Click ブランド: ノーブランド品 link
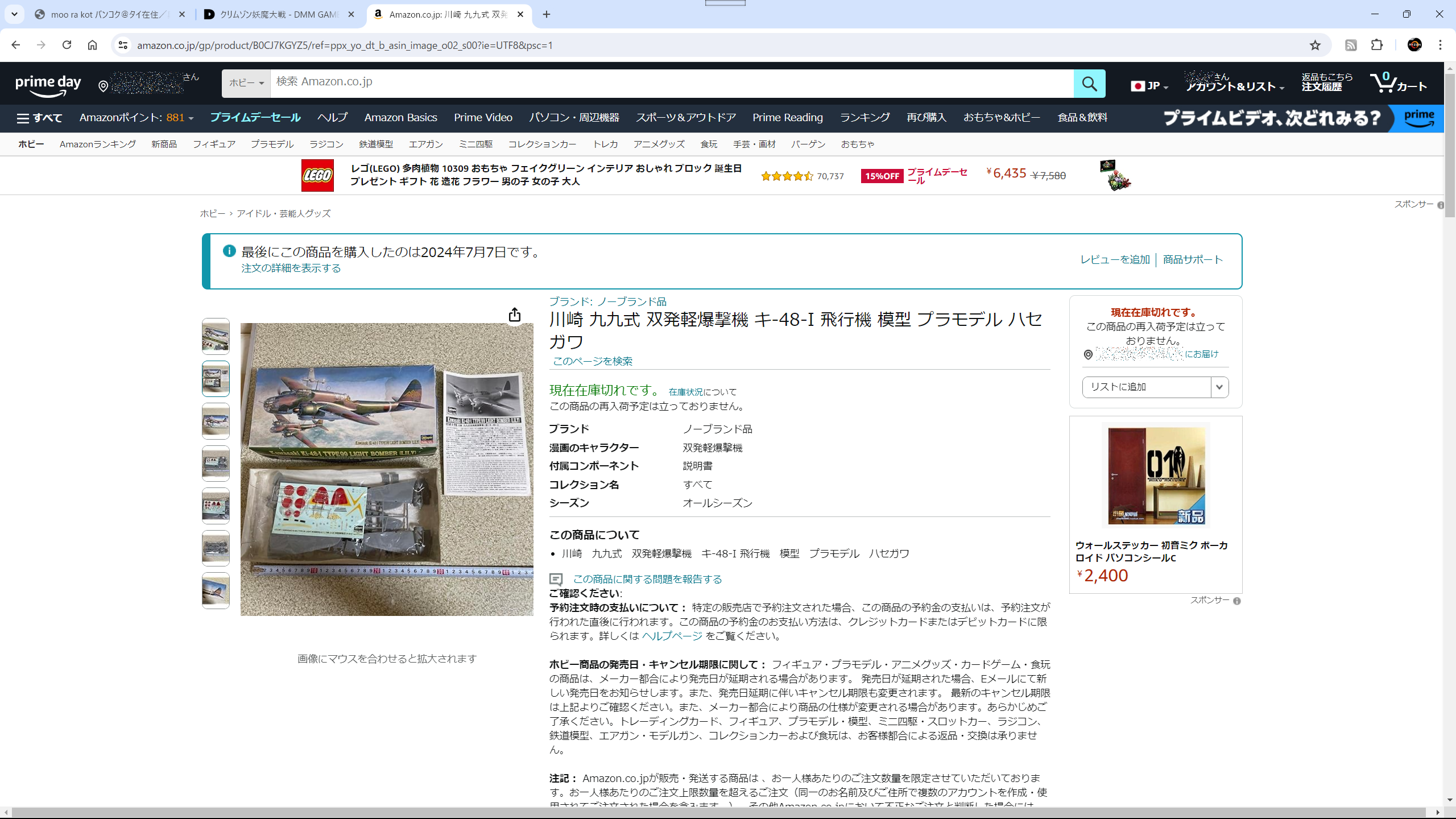Image resolution: width=1456 pixels, height=819 pixels. [607, 301]
